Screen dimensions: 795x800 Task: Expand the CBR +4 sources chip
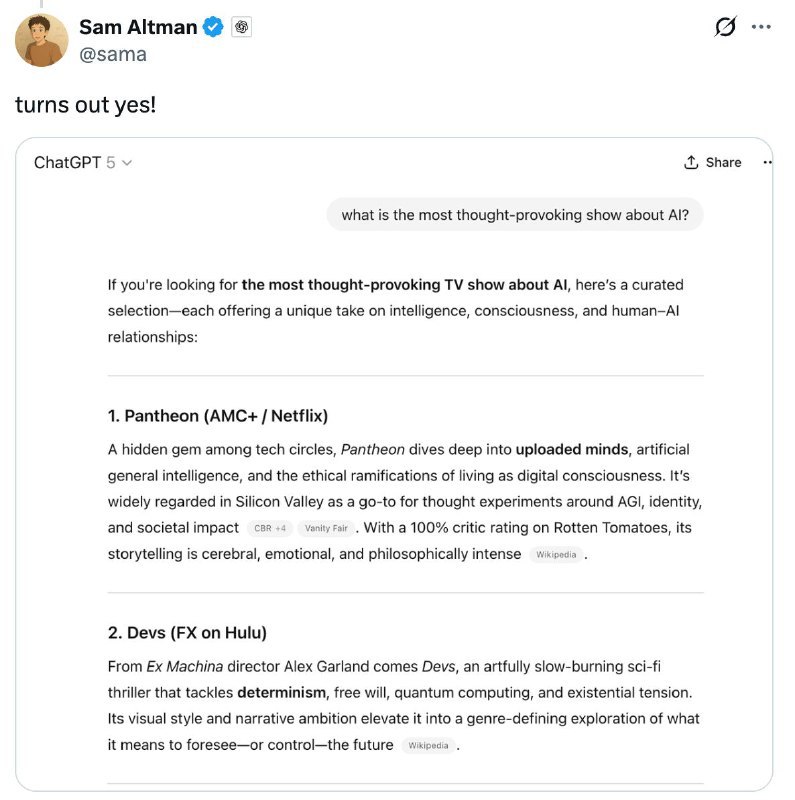(x=270, y=528)
